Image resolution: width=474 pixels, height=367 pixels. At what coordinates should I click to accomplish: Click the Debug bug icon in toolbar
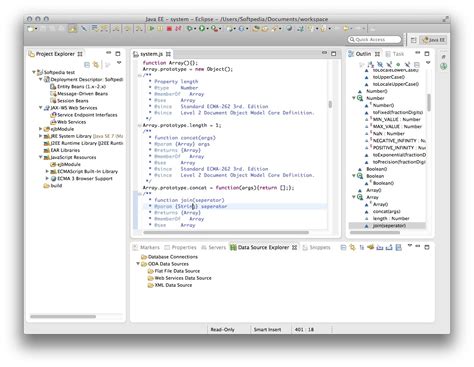click(189, 29)
